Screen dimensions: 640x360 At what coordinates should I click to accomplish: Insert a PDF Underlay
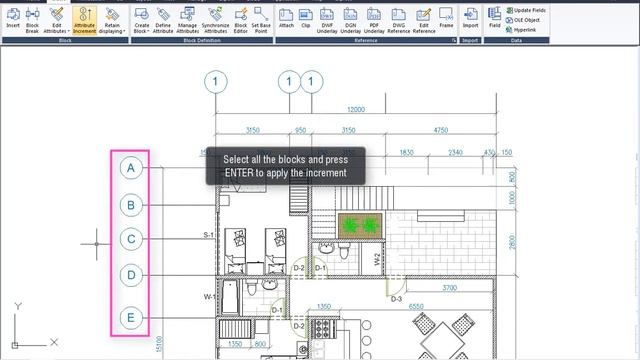374,20
